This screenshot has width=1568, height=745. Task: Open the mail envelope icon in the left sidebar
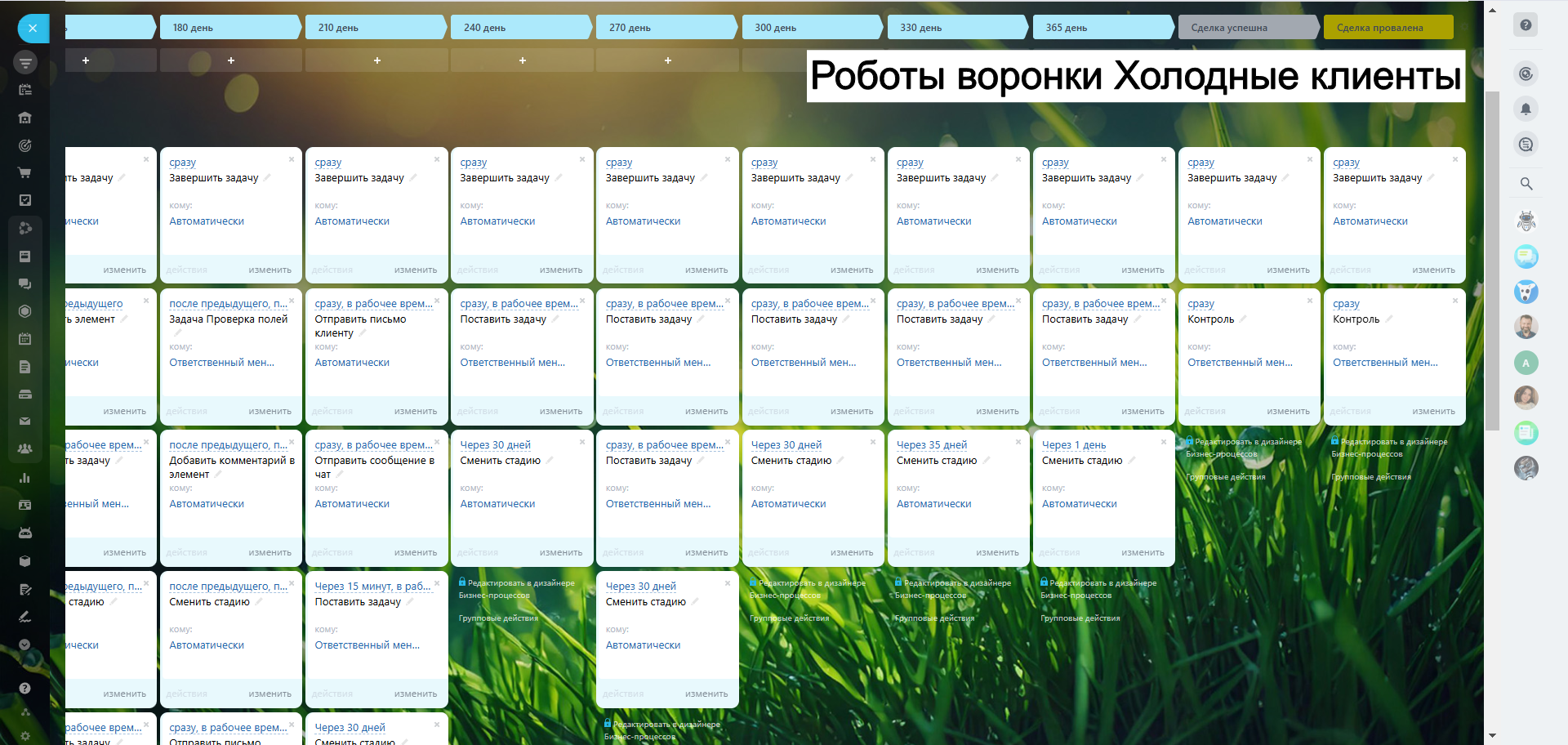[25, 422]
